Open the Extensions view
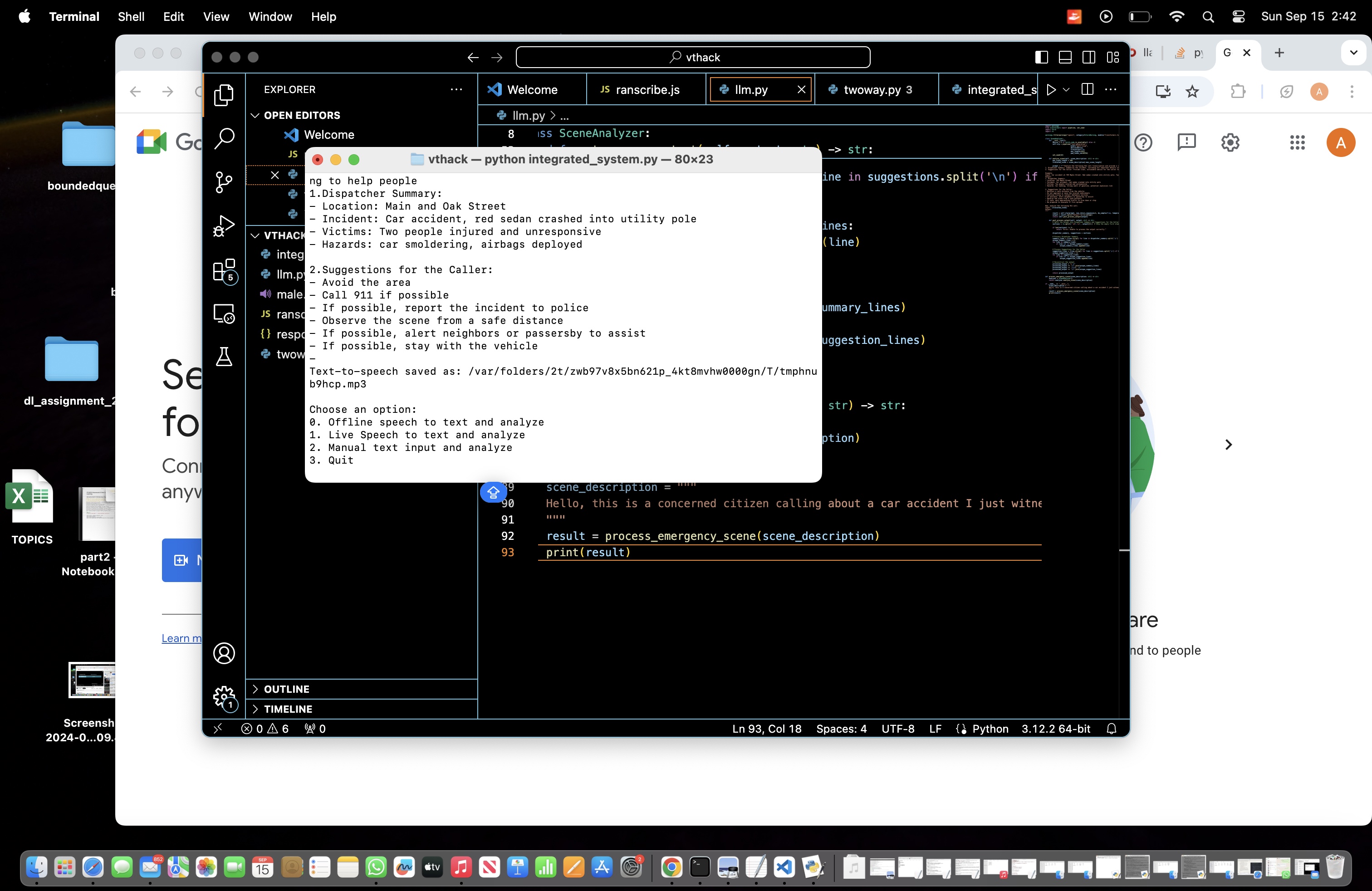The image size is (1372, 891). [x=224, y=270]
